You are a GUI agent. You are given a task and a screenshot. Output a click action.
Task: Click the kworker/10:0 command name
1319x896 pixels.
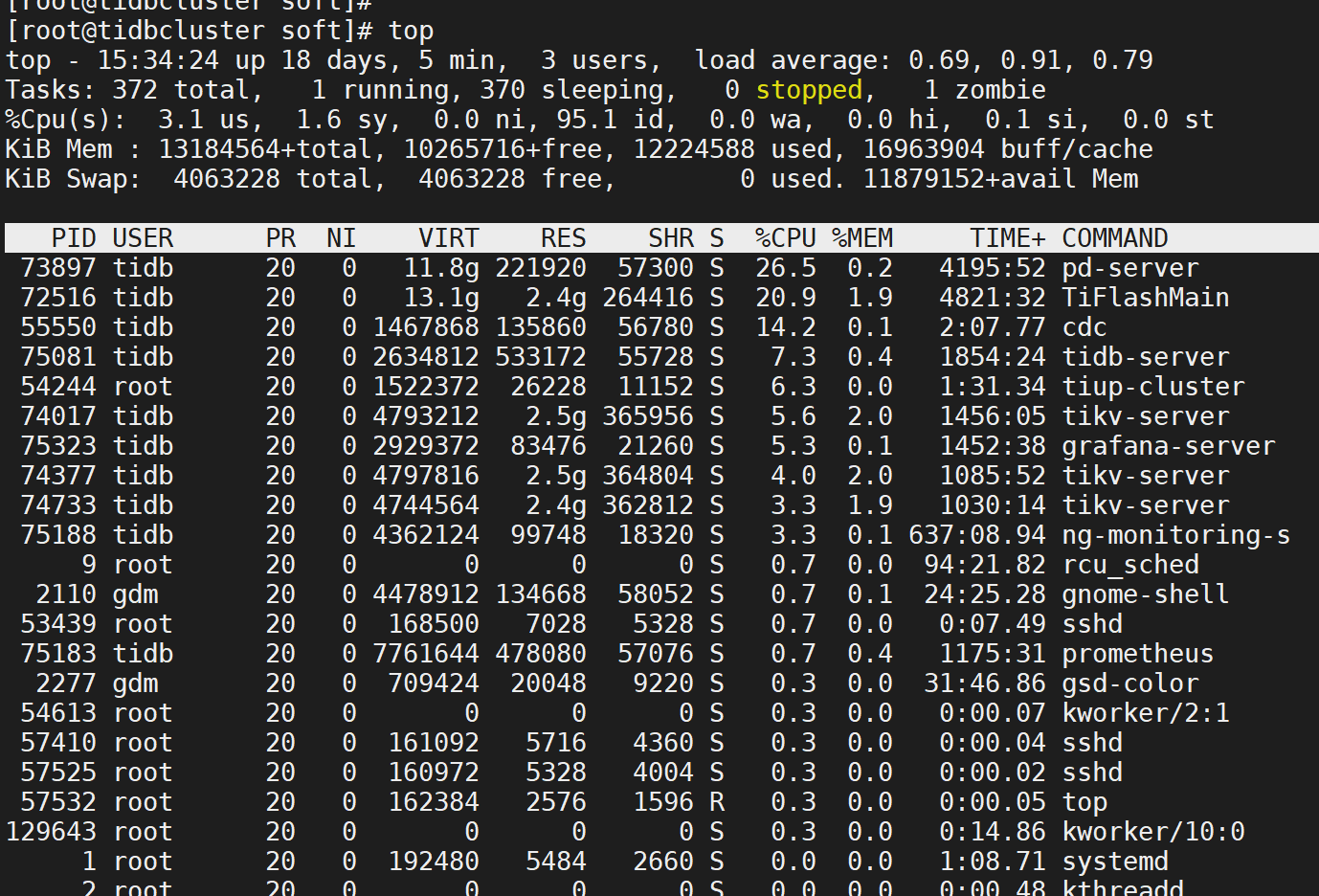1153,832
